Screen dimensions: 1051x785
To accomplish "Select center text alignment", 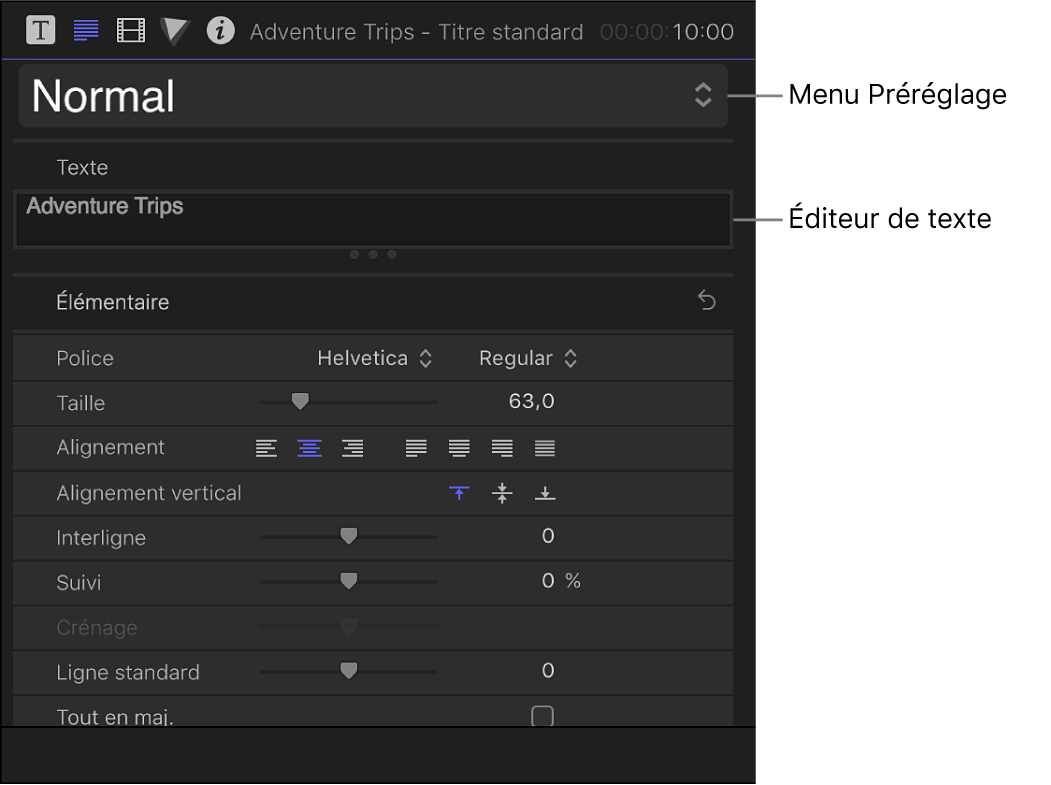I will click(x=309, y=448).
